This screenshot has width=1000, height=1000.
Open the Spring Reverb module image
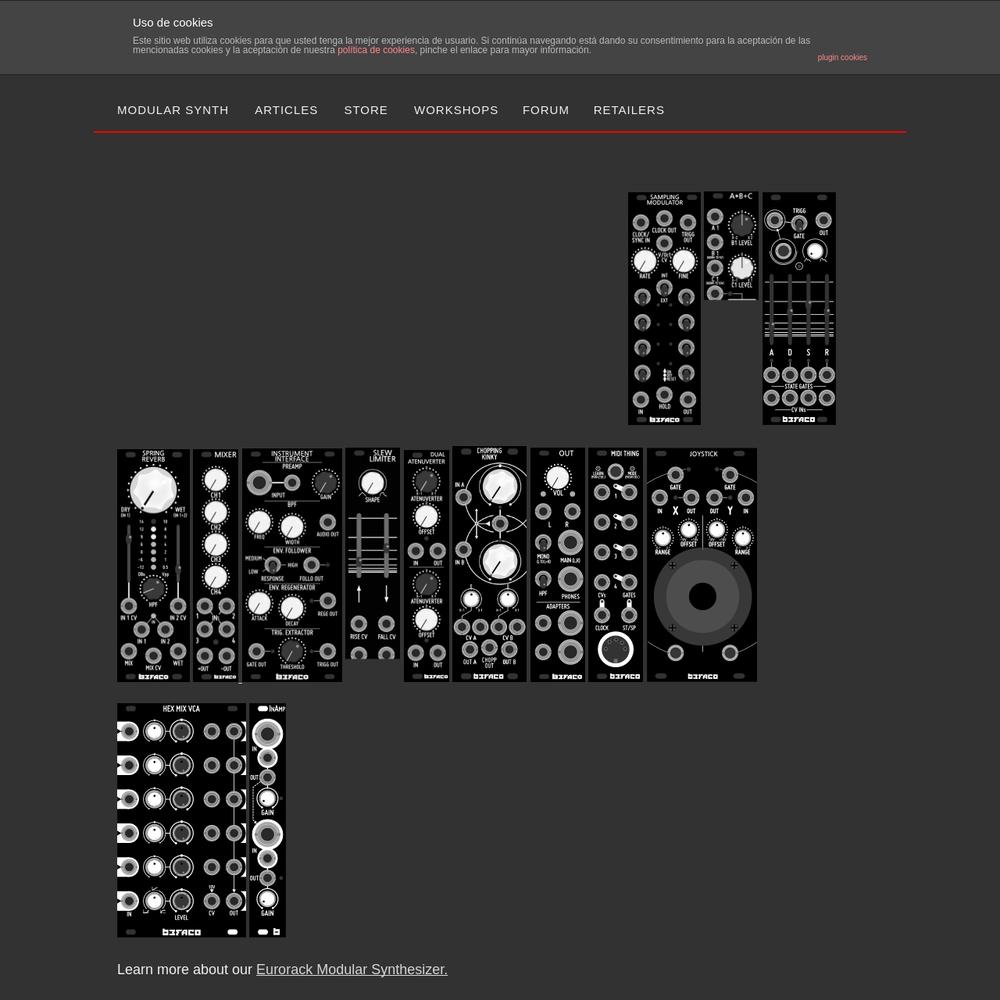click(x=153, y=565)
